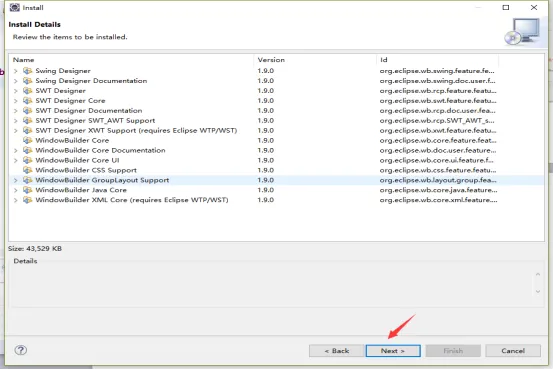The height and width of the screenshot is (370, 554).
Task: Click the WindowBuilder CSS Support icon
Action: [x=28, y=170]
